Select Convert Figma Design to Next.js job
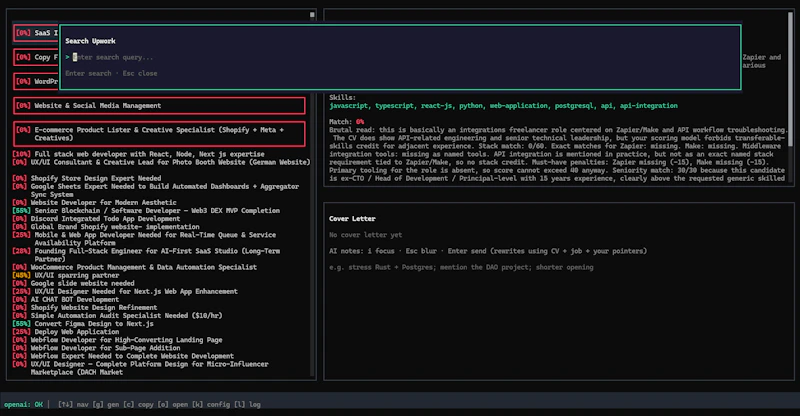 83,324
